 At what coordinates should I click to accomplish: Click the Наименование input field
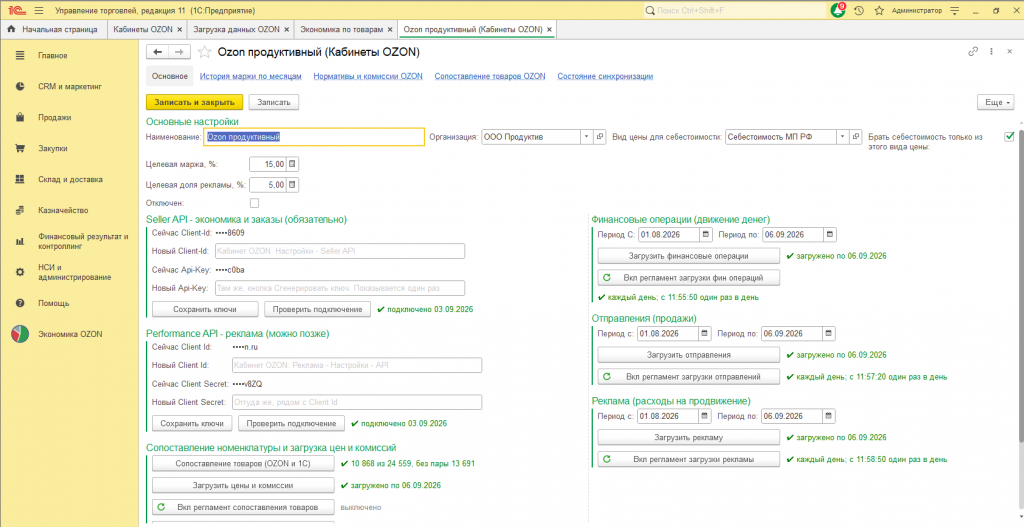[x=314, y=136]
